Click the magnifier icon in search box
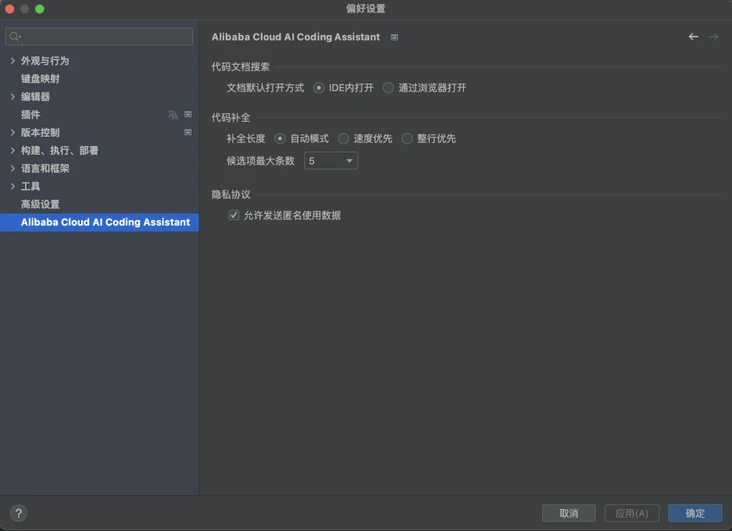The height and width of the screenshot is (531, 732). coord(15,36)
